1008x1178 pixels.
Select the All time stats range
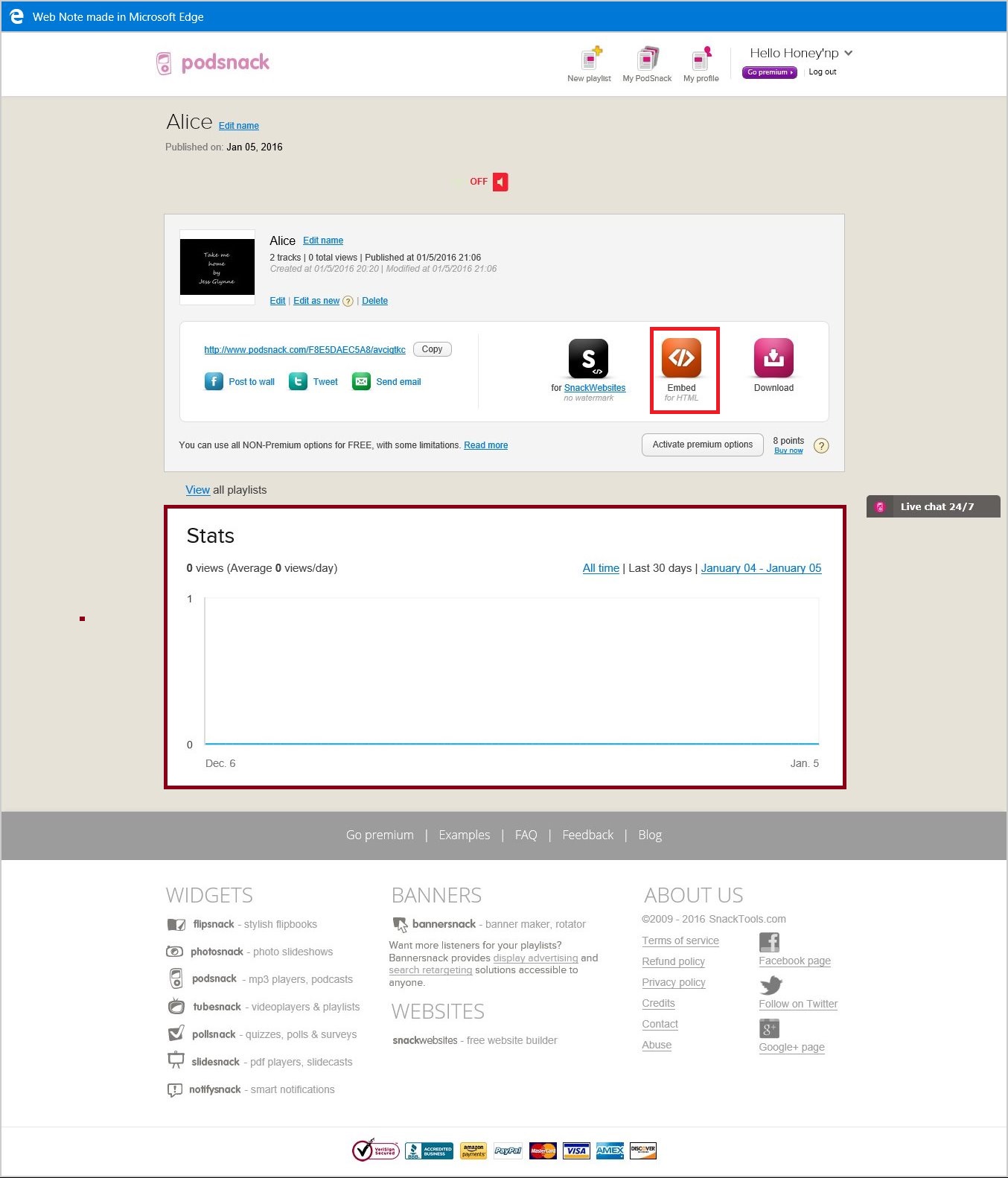point(601,568)
